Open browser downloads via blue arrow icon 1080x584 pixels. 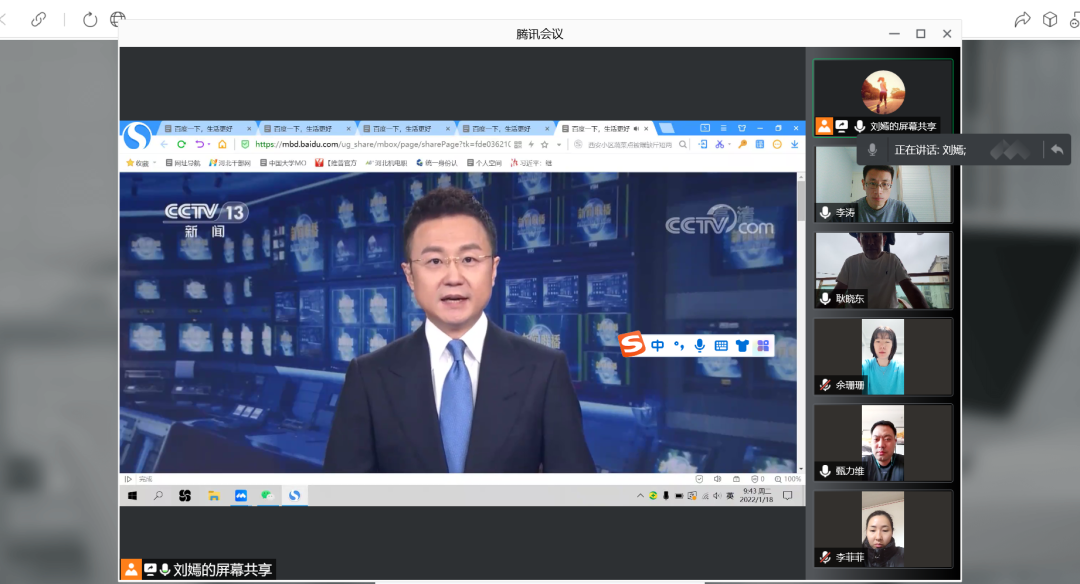tap(794, 145)
